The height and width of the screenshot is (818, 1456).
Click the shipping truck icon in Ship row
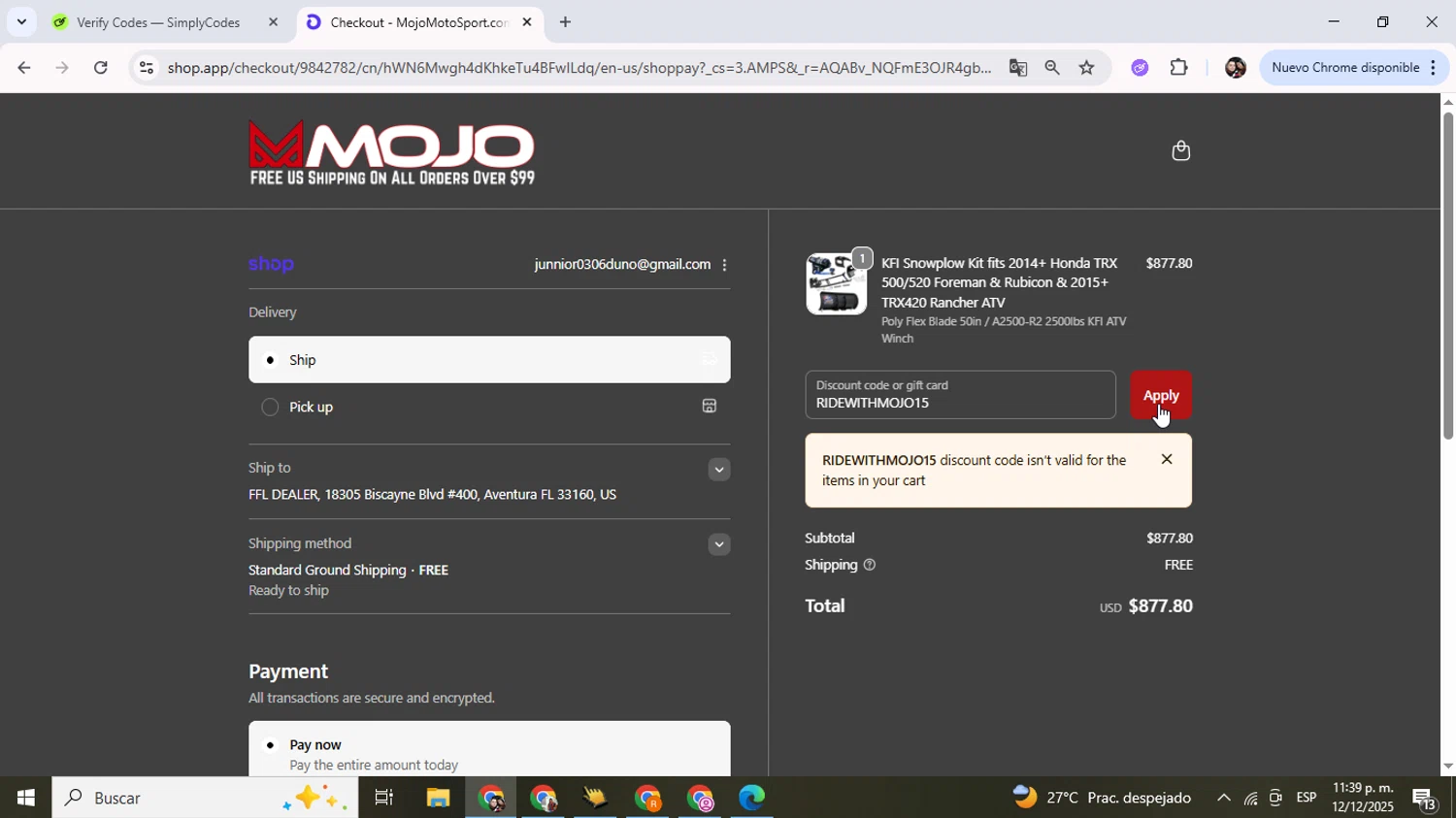coord(710,360)
